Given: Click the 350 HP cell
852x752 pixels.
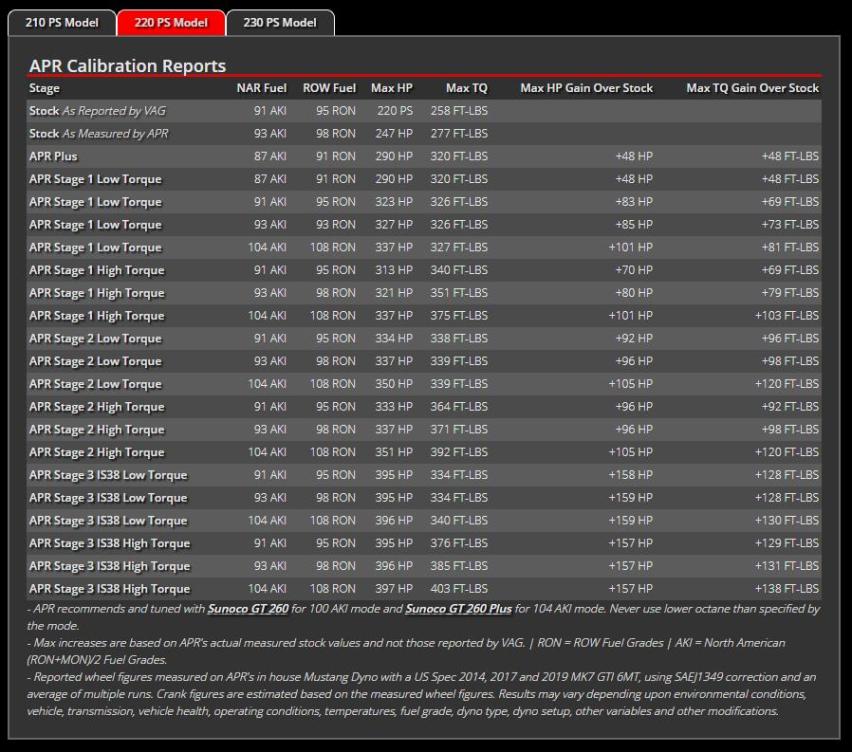Looking at the screenshot, I should click(x=394, y=384).
